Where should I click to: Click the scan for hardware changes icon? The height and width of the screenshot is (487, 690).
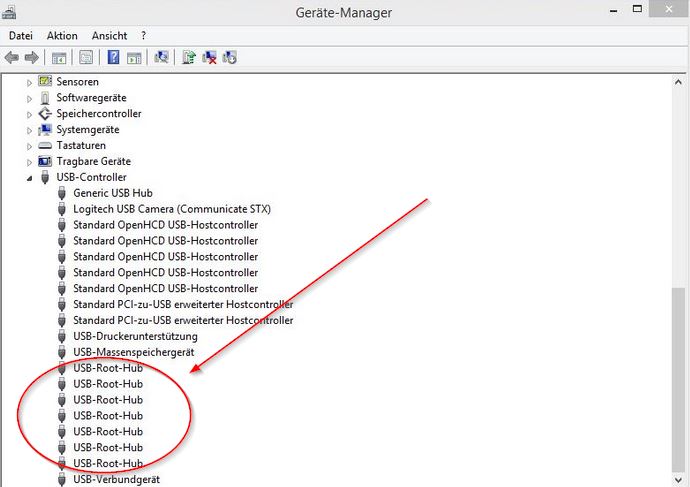(x=161, y=58)
